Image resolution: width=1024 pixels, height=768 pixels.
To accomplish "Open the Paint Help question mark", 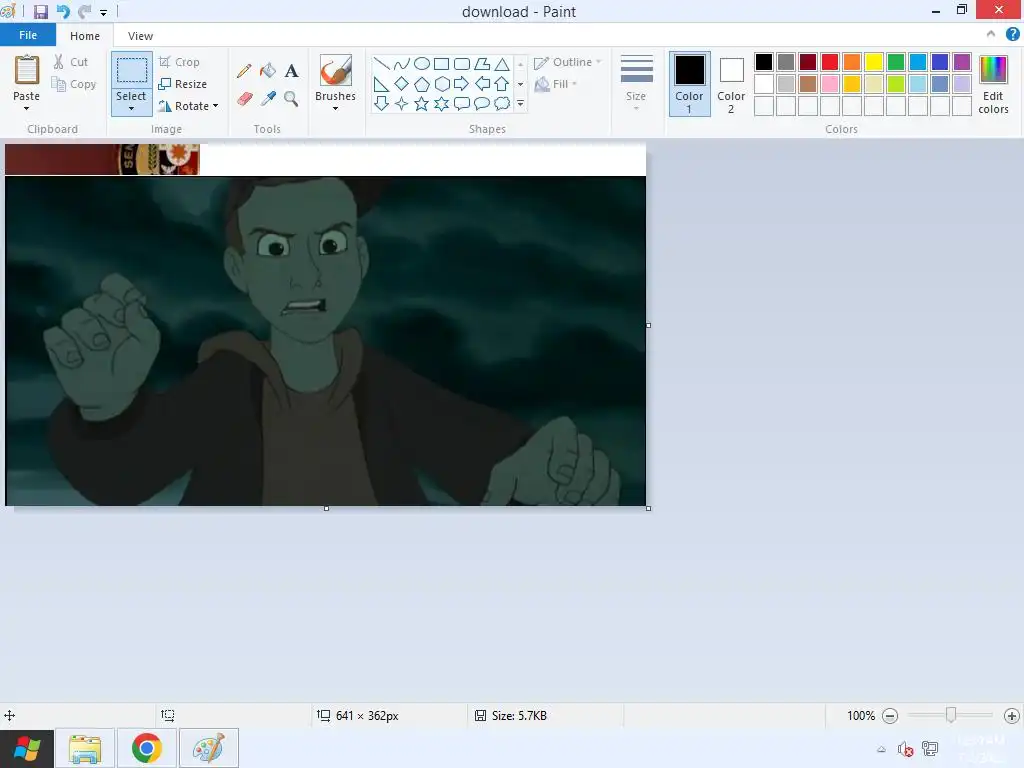I will pos(1012,34).
